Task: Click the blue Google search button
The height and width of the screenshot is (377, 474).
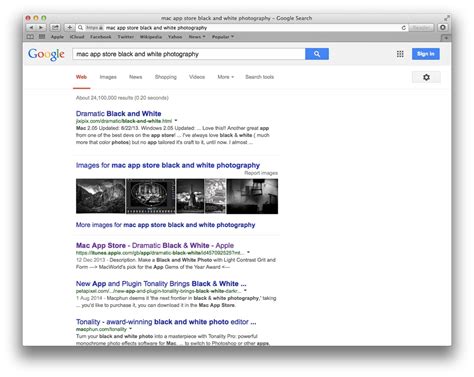Action: [x=317, y=54]
